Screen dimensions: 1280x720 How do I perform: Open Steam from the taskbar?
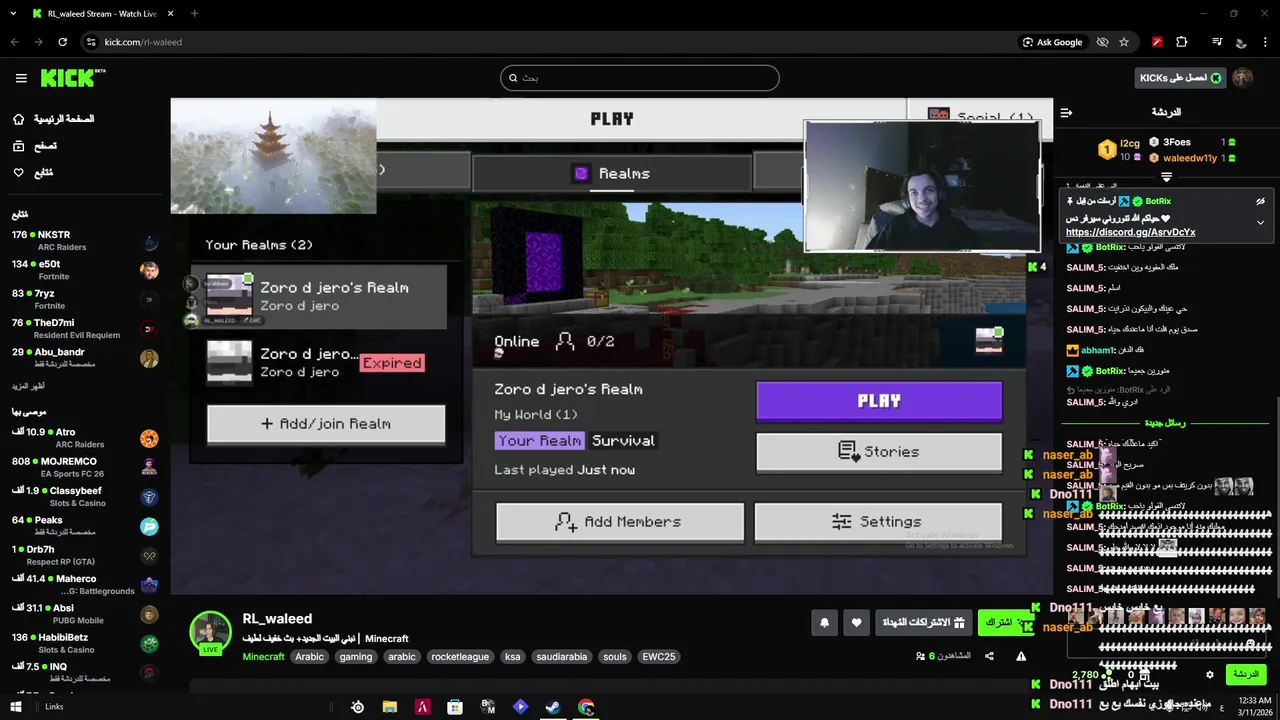(552, 707)
